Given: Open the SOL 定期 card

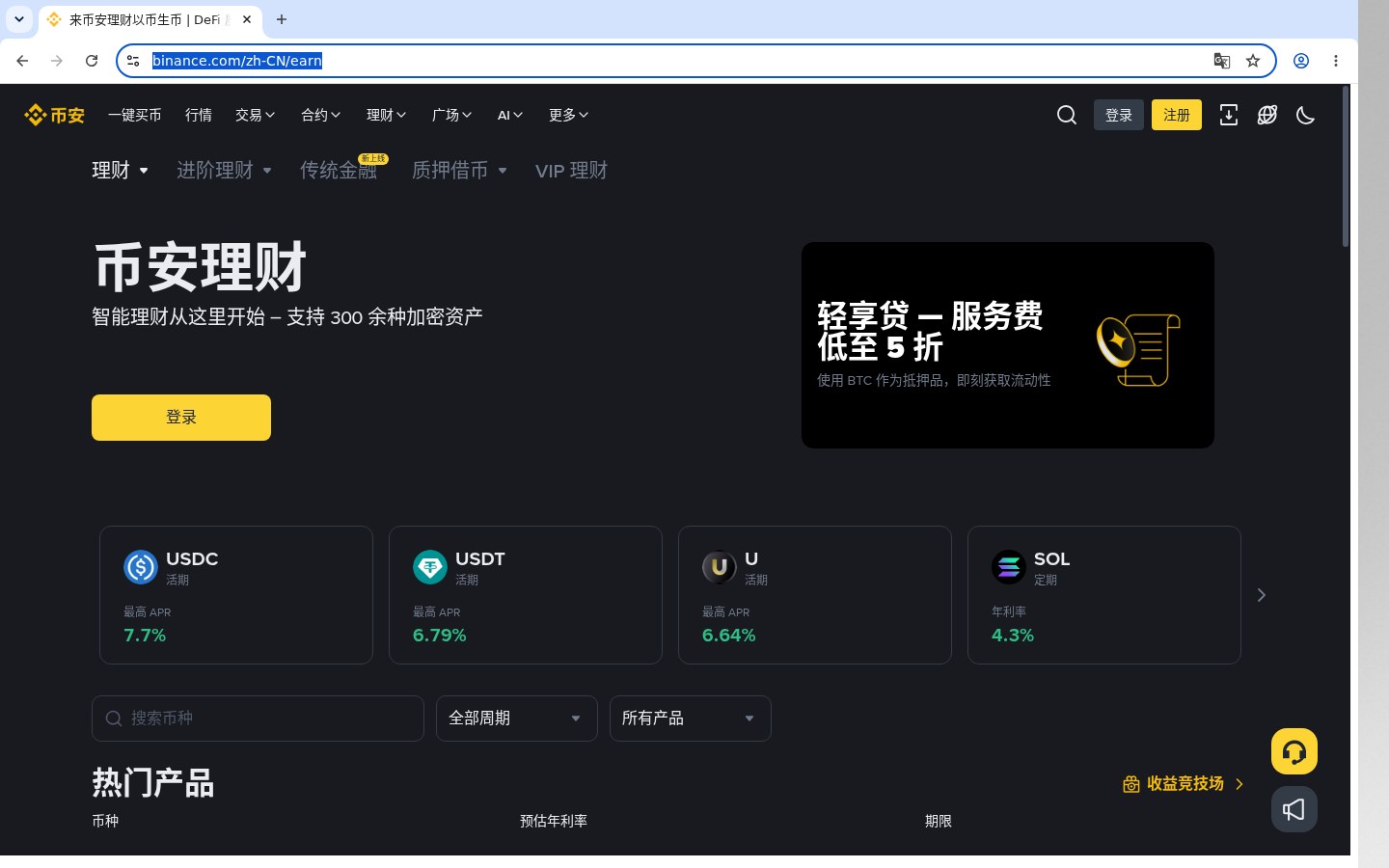Looking at the screenshot, I should (x=1104, y=595).
